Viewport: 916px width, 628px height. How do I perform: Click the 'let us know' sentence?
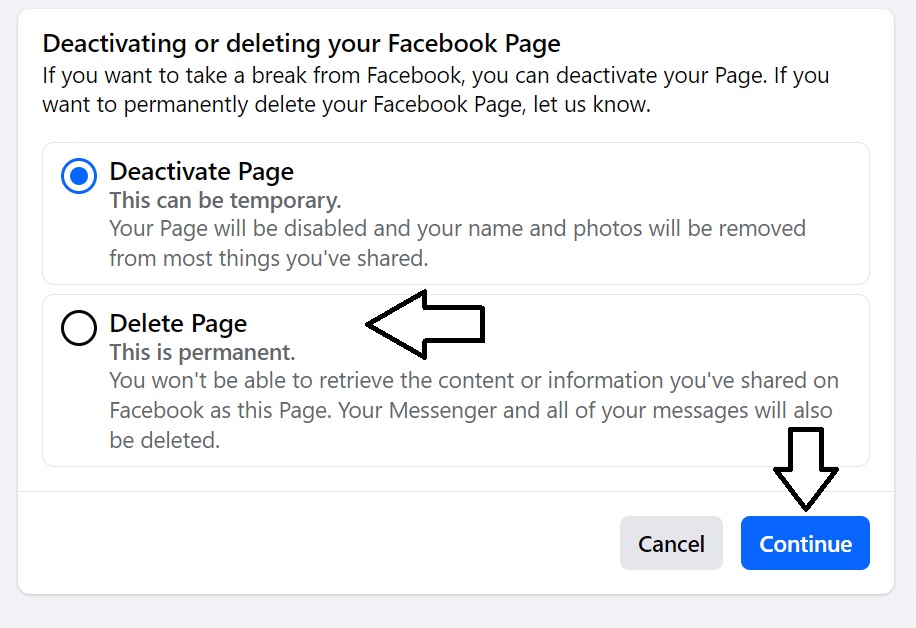point(346,105)
